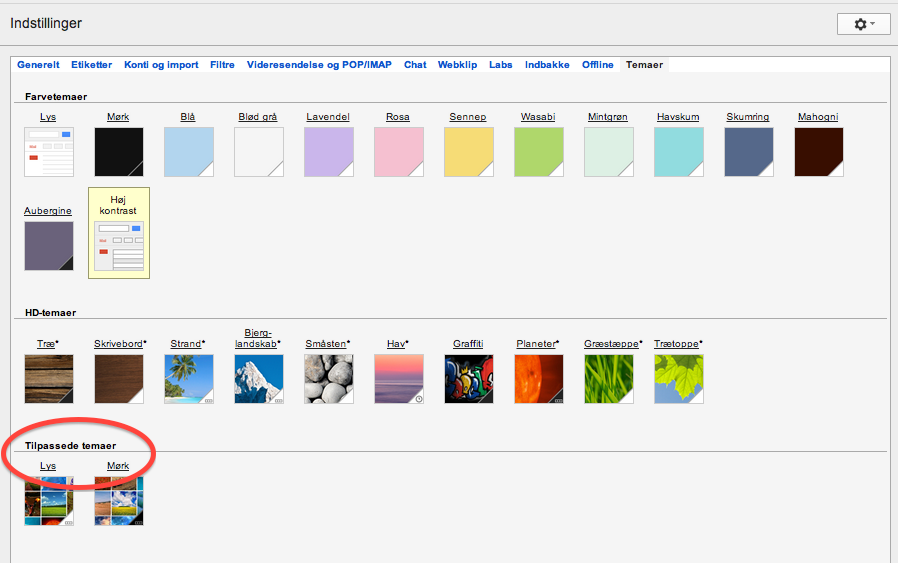
Task: Apply the Graffiti HD theme thumbnail
Action: (x=468, y=379)
